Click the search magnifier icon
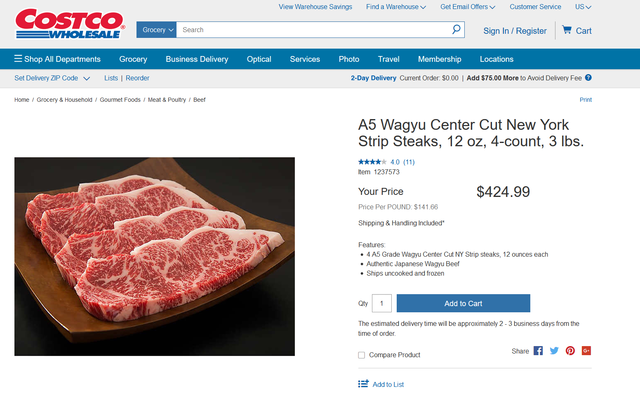Screen dimensions: 640x398 (456, 29)
